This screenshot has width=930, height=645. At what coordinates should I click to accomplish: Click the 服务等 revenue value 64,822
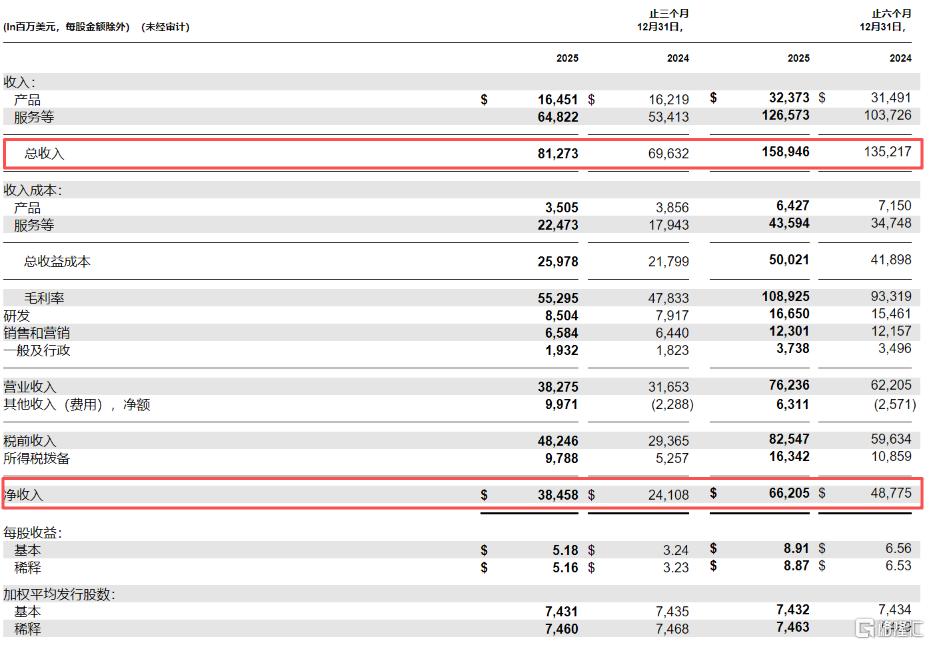coord(558,117)
